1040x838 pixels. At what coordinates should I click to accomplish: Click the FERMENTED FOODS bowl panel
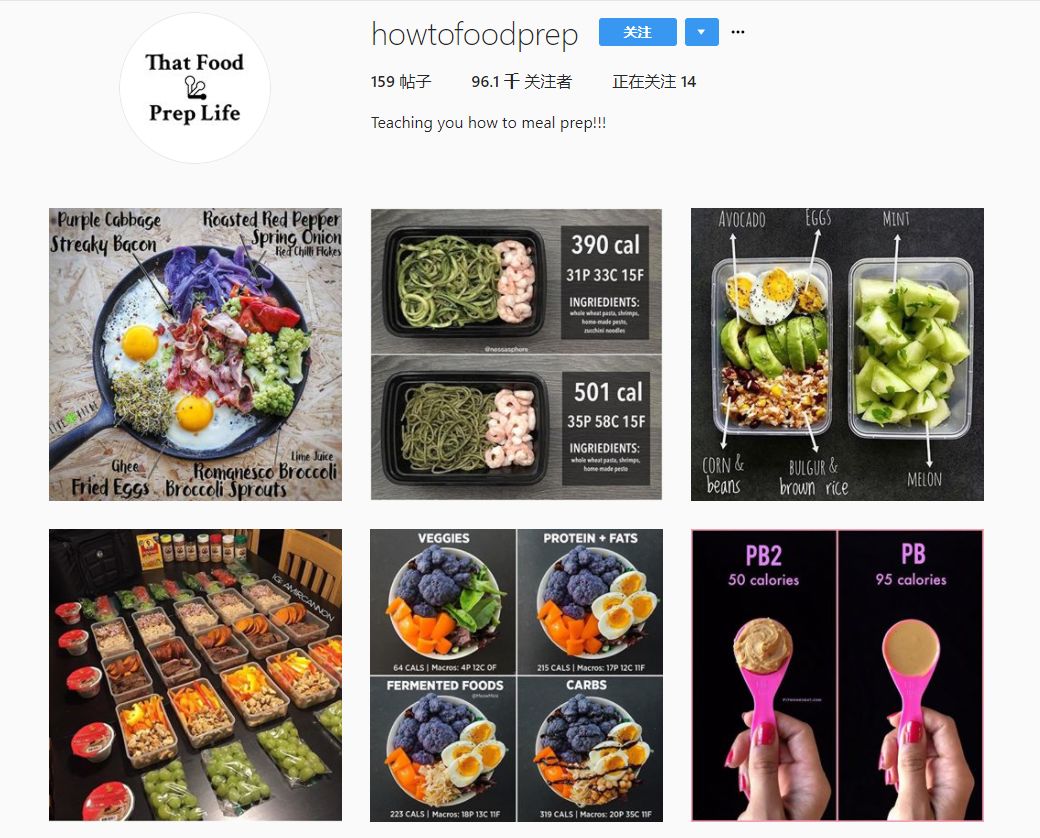[x=443, y=748]
